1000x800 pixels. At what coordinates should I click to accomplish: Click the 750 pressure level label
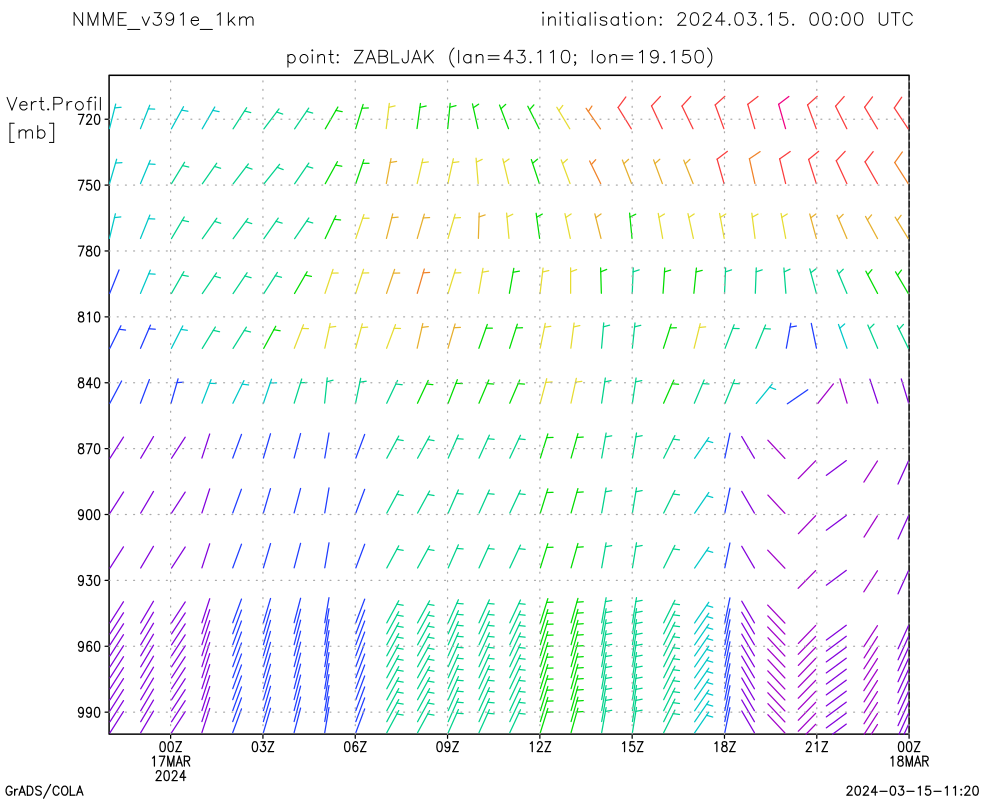click(x=89, y=186)
